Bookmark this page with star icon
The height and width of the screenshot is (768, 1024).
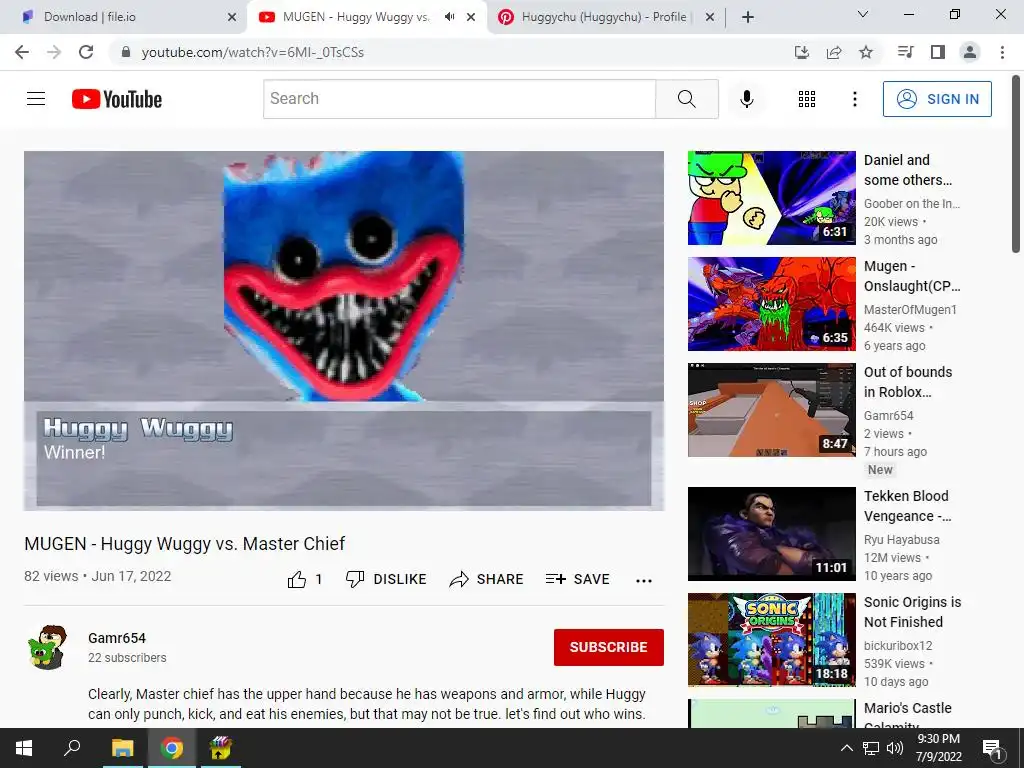point(866,52)
